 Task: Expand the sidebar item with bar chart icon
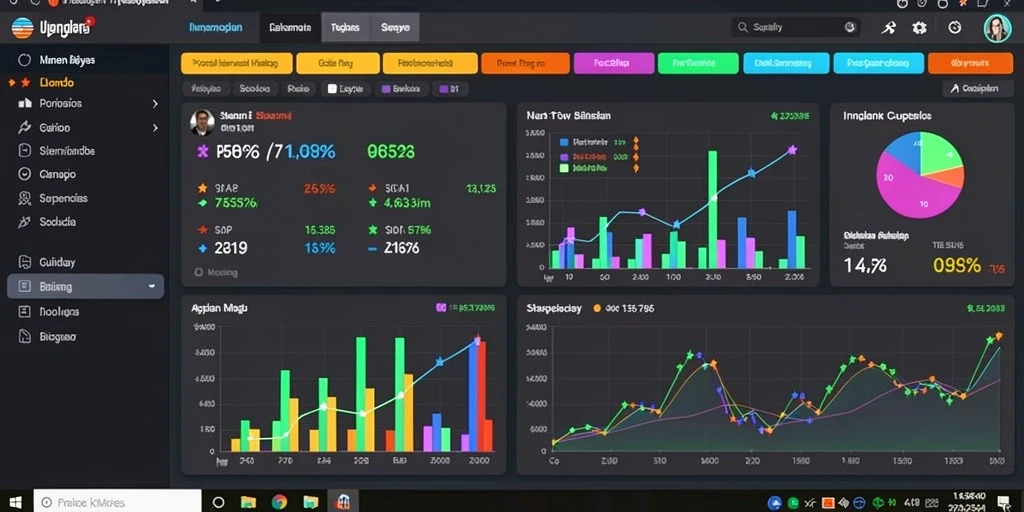pyautogui.click(x=155, y=103)
